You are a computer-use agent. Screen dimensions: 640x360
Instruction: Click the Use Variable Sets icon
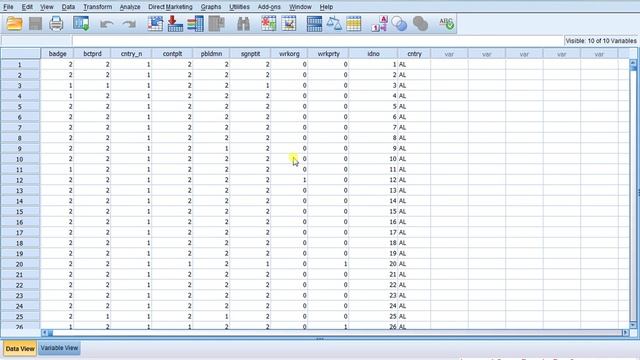400,24
